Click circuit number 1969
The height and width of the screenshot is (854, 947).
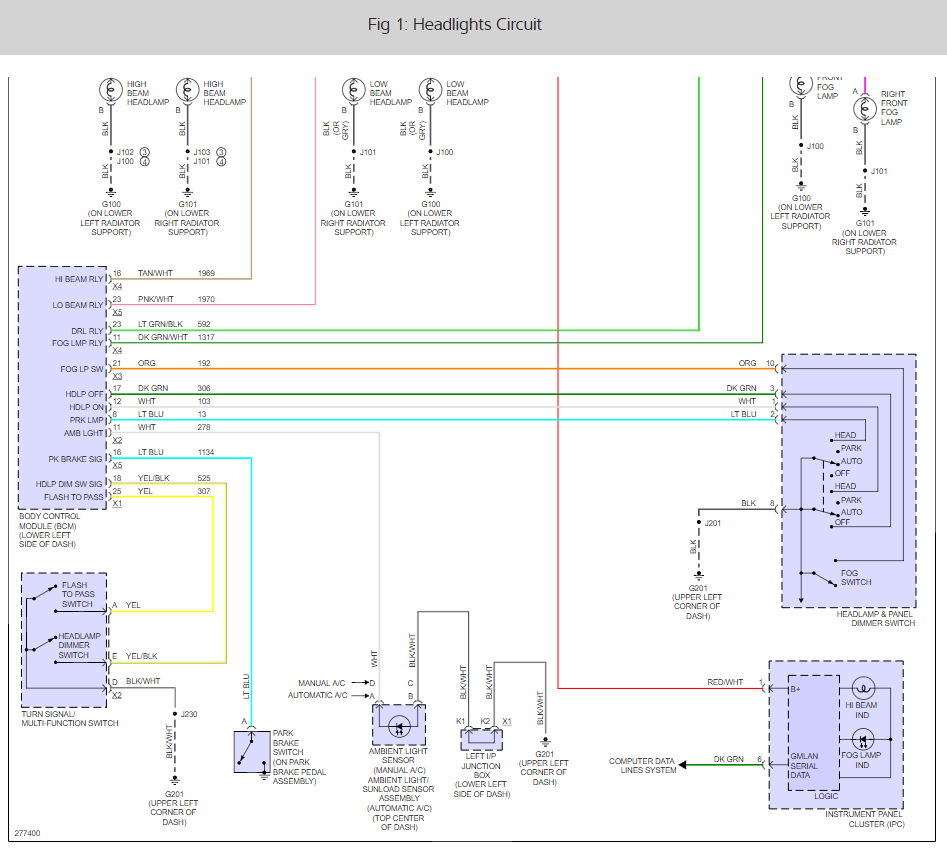coord(207,274)
